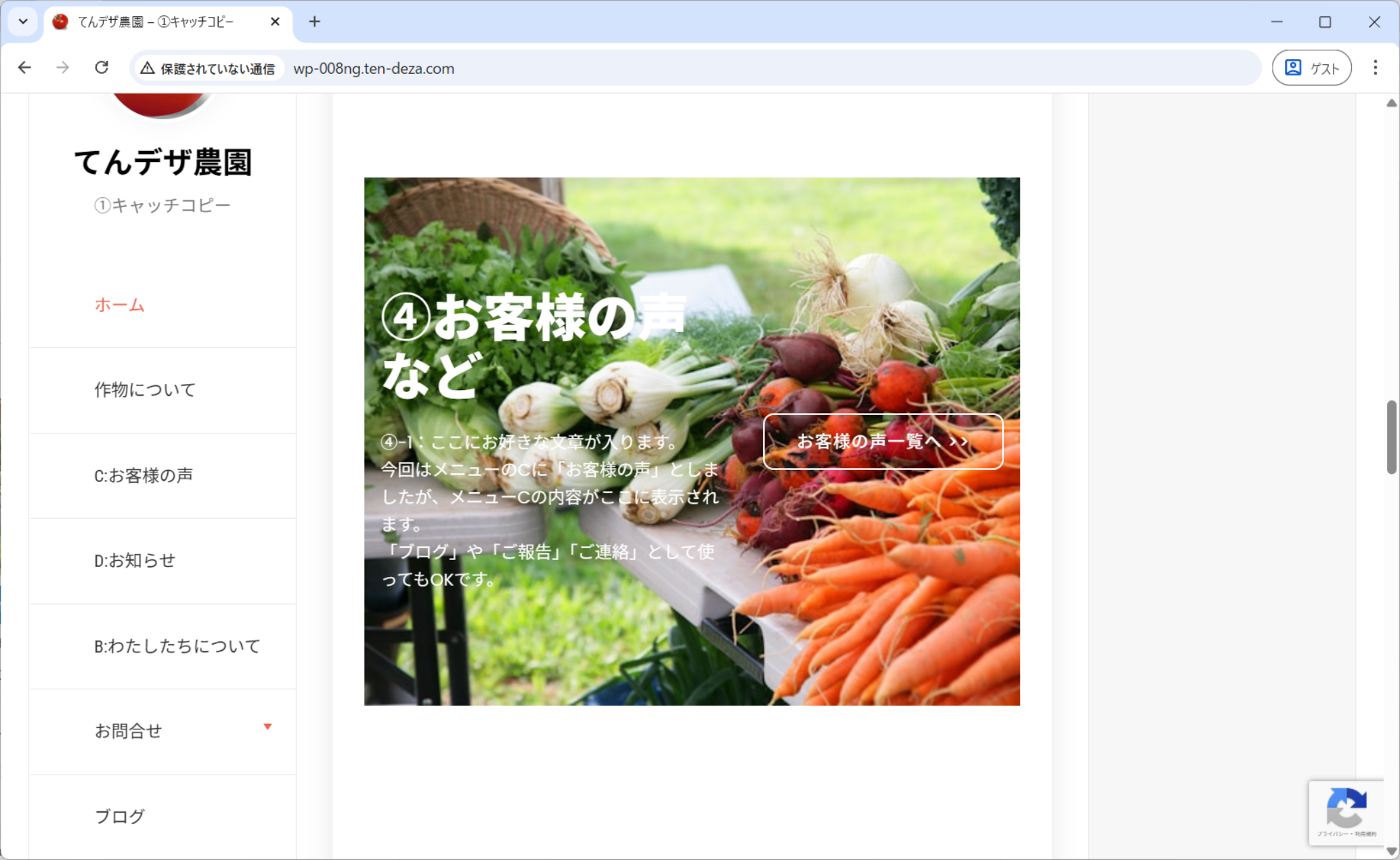Open D:お知らせ menu item

(135, 561)
